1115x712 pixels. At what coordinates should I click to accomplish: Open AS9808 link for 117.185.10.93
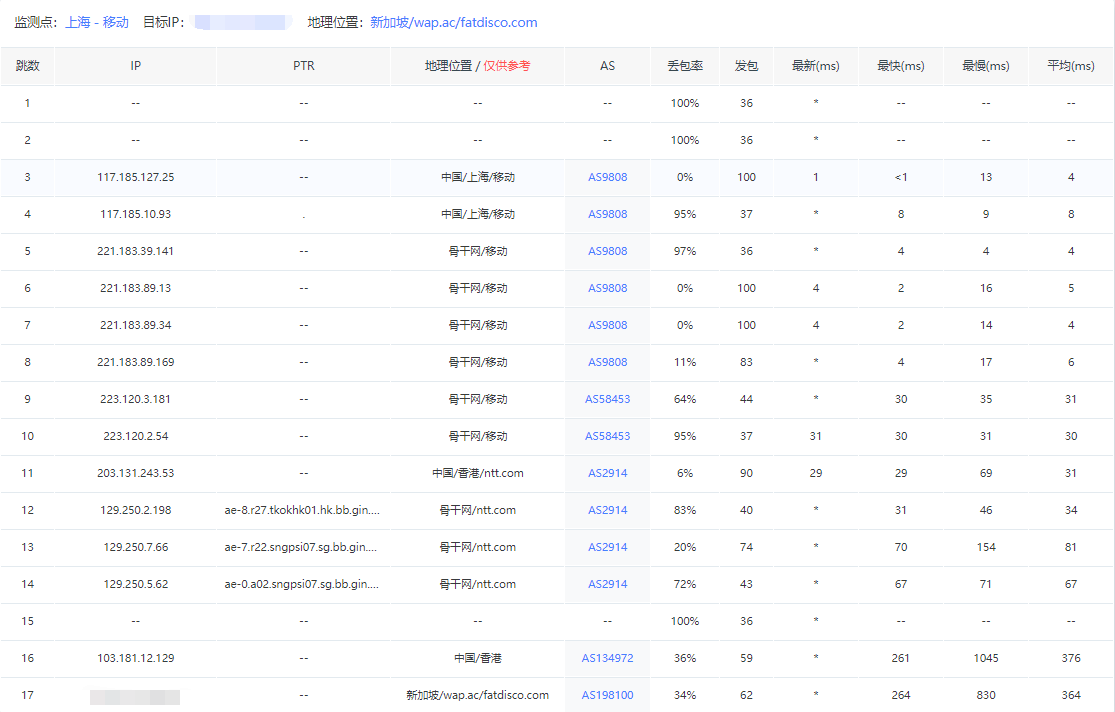click(x=607, y=214)
